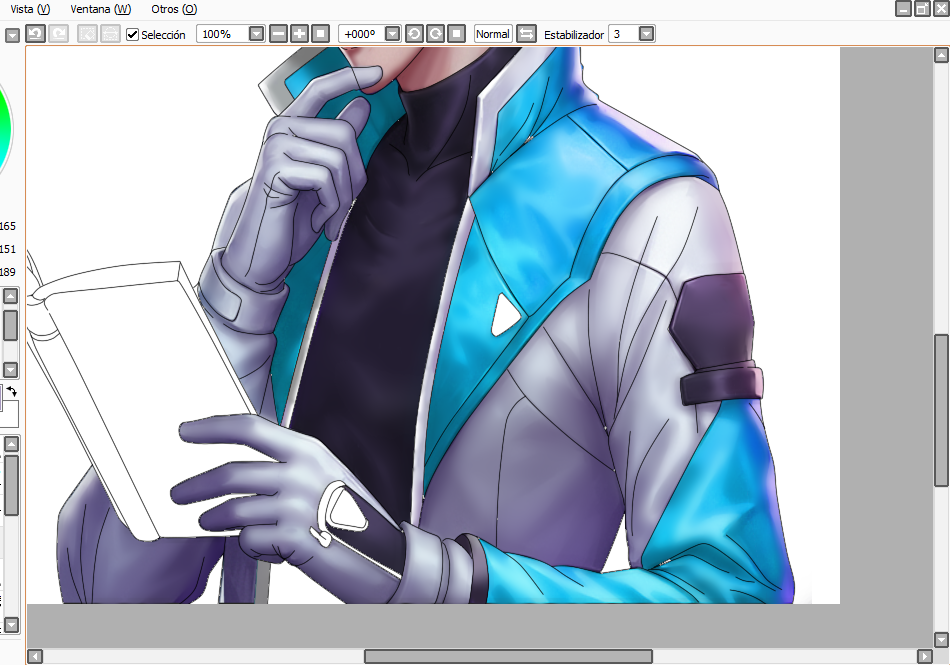Click the canvas horizontal scrollbar thumb
This screenshot has height=665, width=950.
(508, 657)
